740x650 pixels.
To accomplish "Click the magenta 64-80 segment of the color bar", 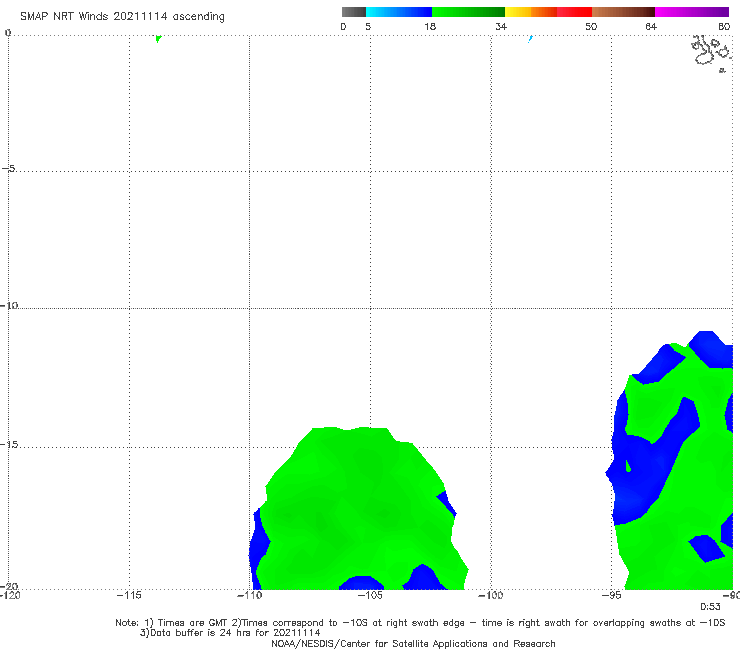I will pyautogui.click(x=692, y=12).
